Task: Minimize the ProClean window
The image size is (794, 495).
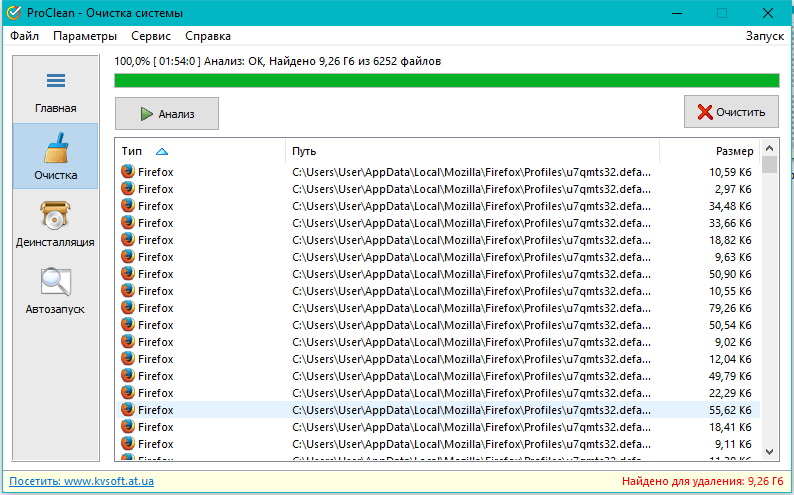Action: coord(677,13)
